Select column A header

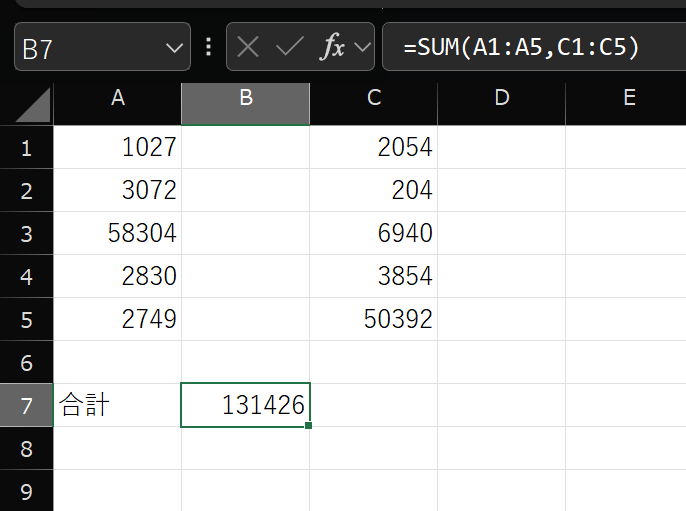pos(117,98)
